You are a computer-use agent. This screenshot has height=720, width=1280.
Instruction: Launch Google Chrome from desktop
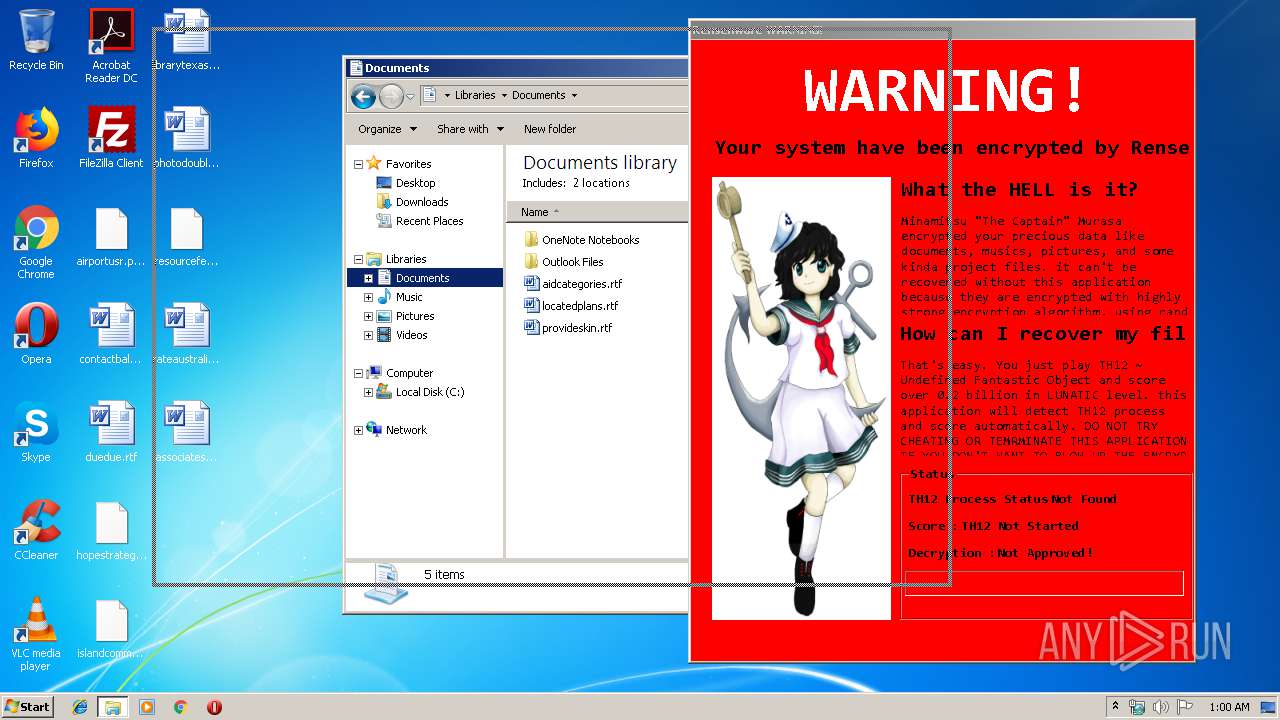click(x=36, y=243)
